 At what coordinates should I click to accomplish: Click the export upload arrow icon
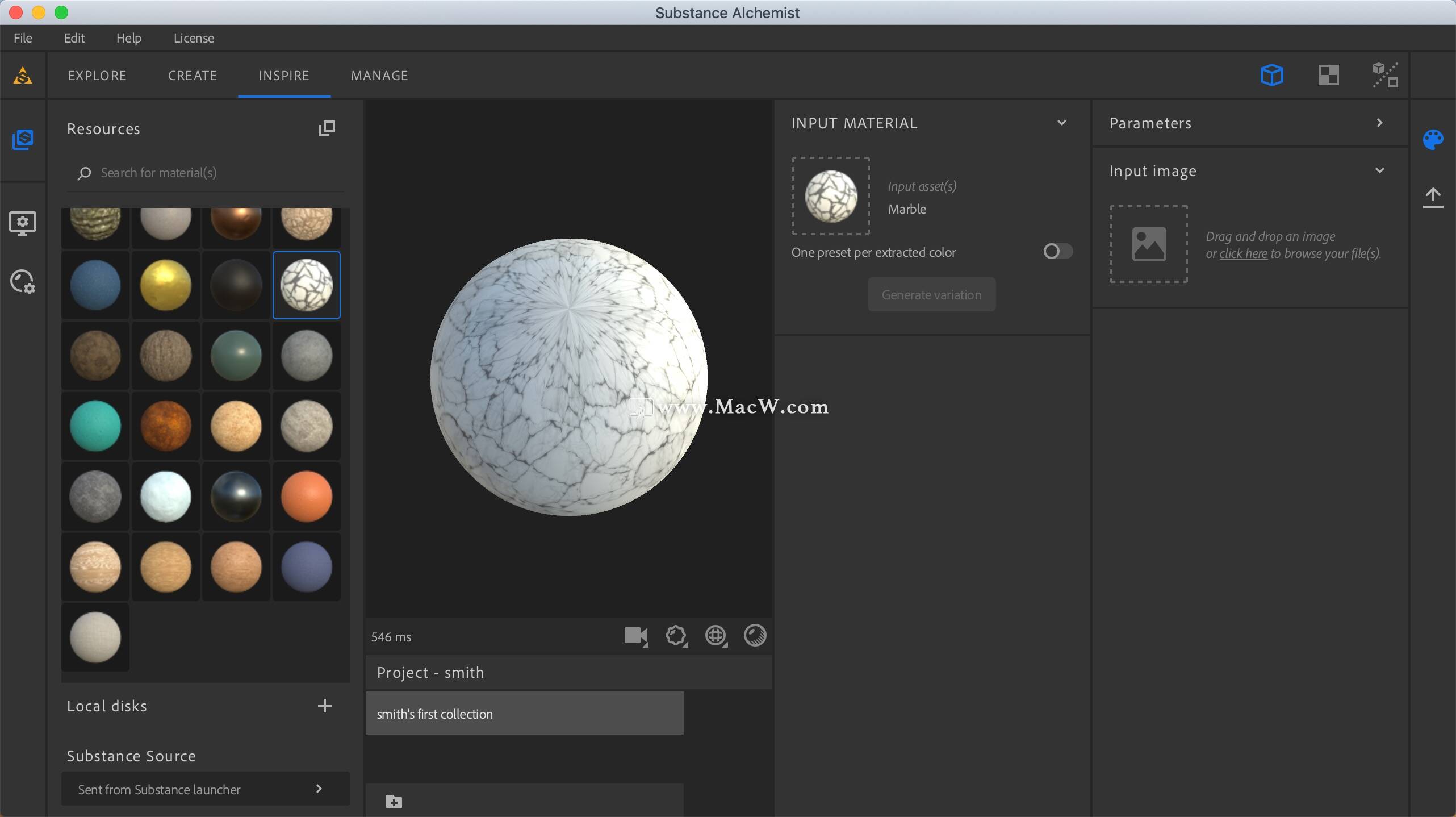1433,198
